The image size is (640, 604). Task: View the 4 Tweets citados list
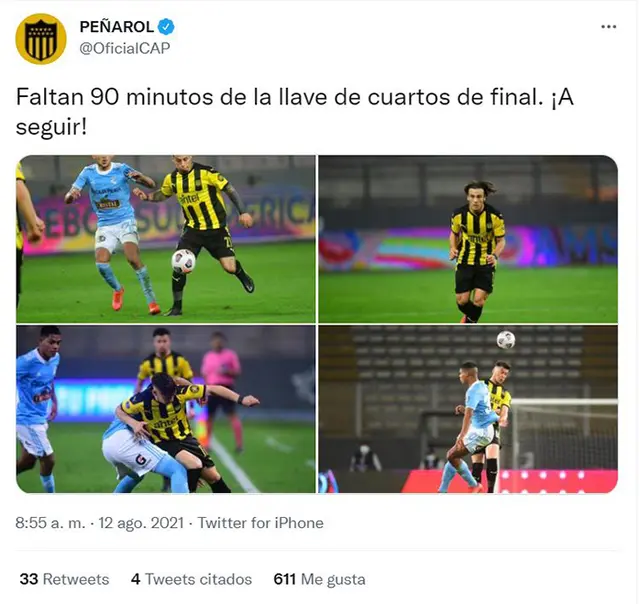[x=191, y=579]
